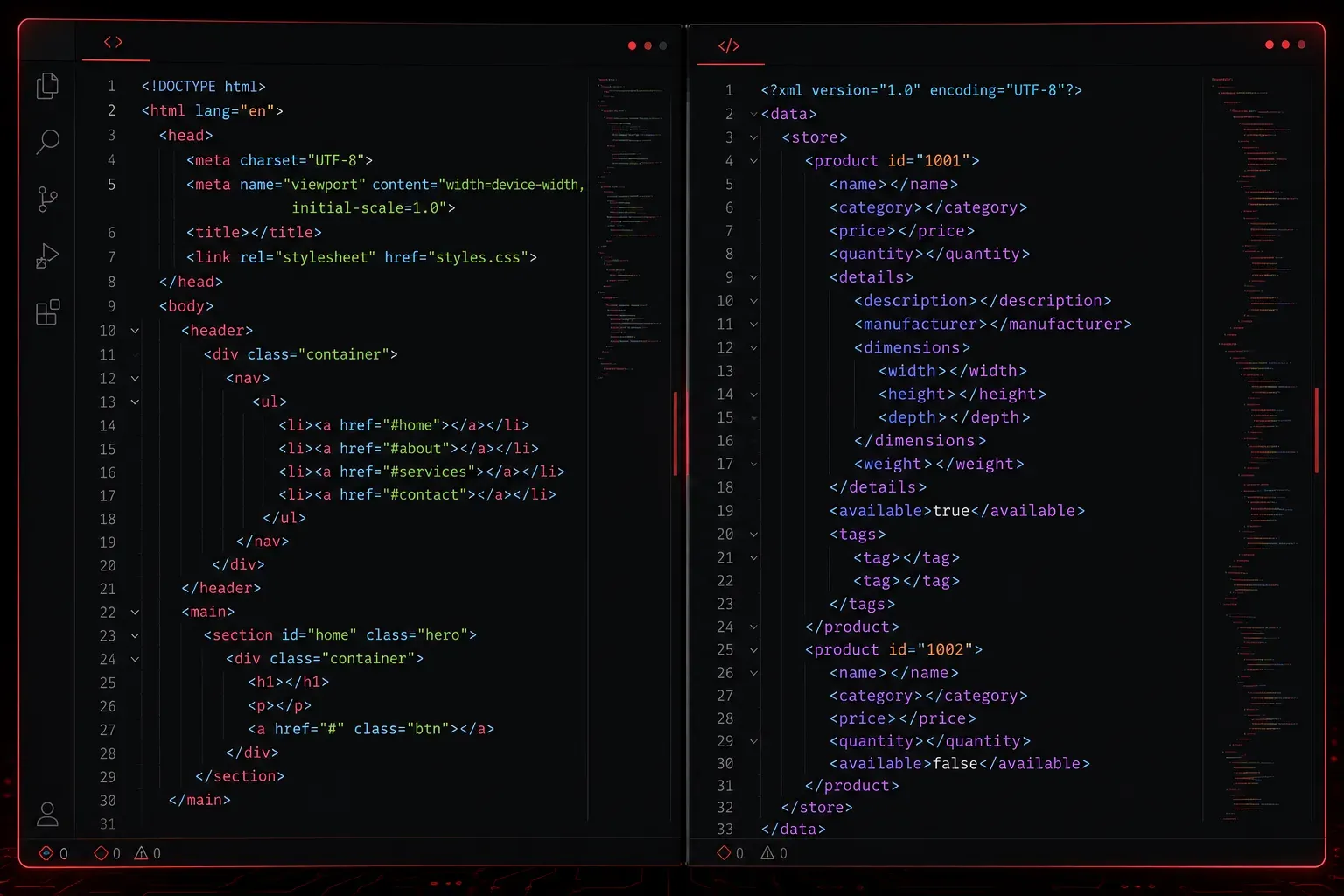
Task: Click the <?xml version="1.0" declaration line
Action: click(921, 90)
